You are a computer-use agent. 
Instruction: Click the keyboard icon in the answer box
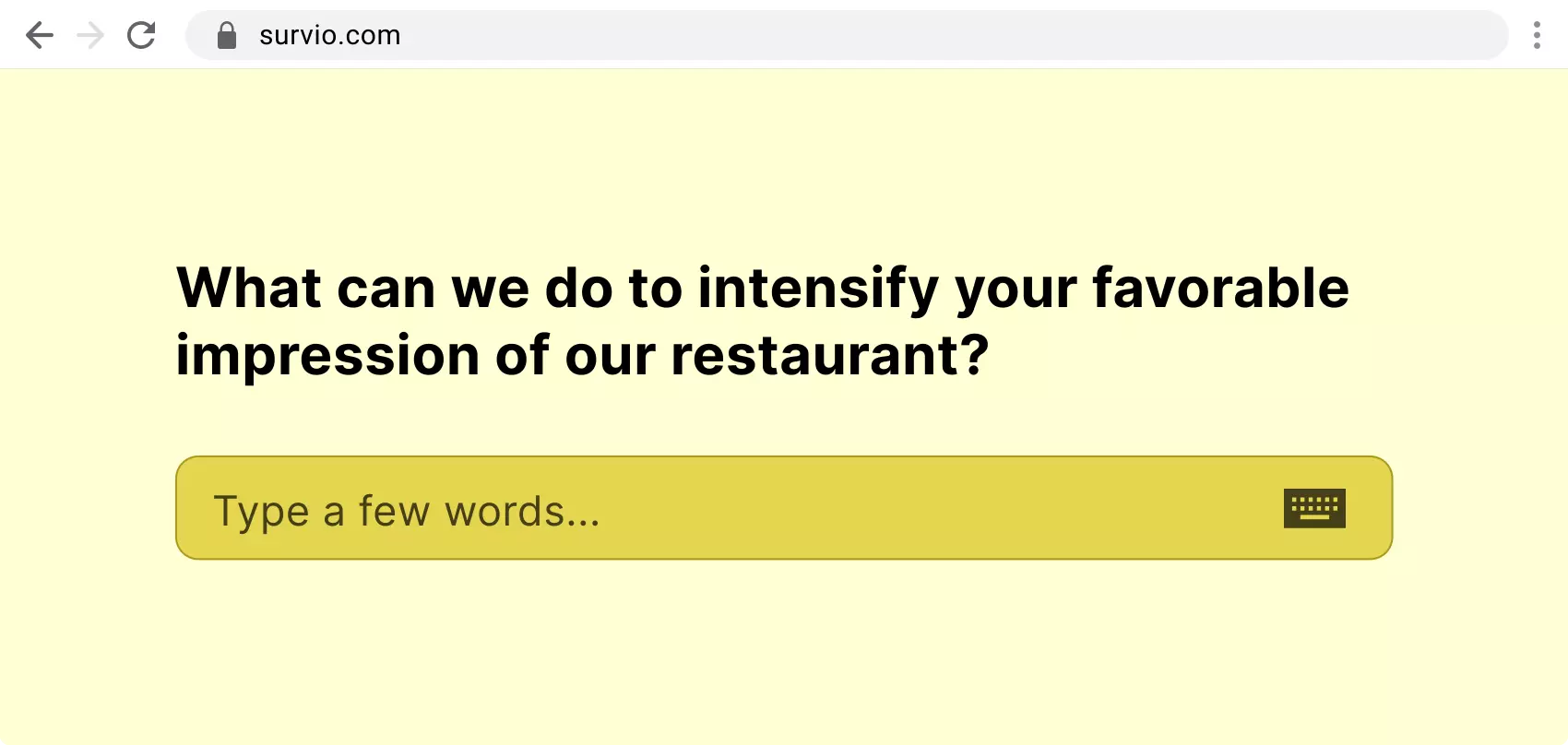[1314, 508]
